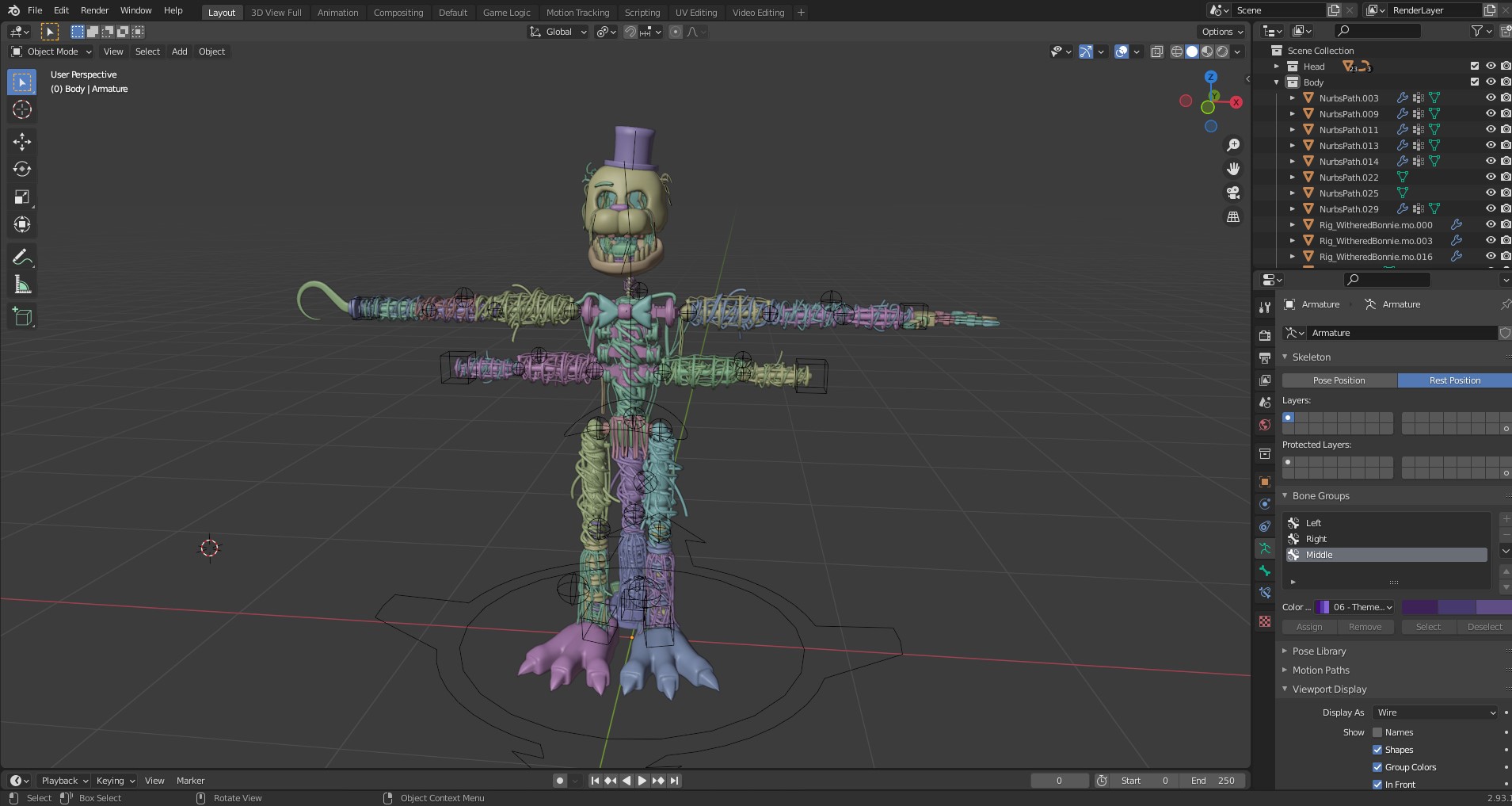Open Object Data (armature) properties tab
Viewport: 1512px width, 806px height.
tap(1265, 548)
